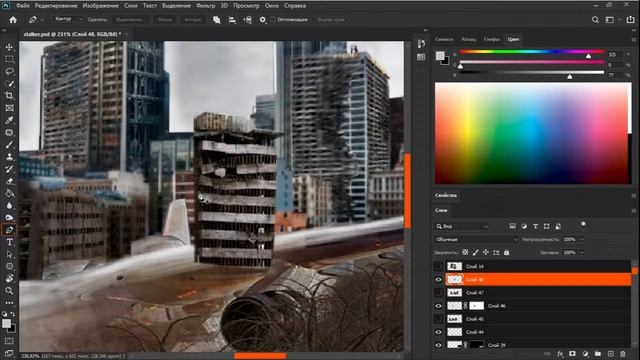Click the Свойства panel header
Viewport: 640px width, 360px height.
(446, 196)
